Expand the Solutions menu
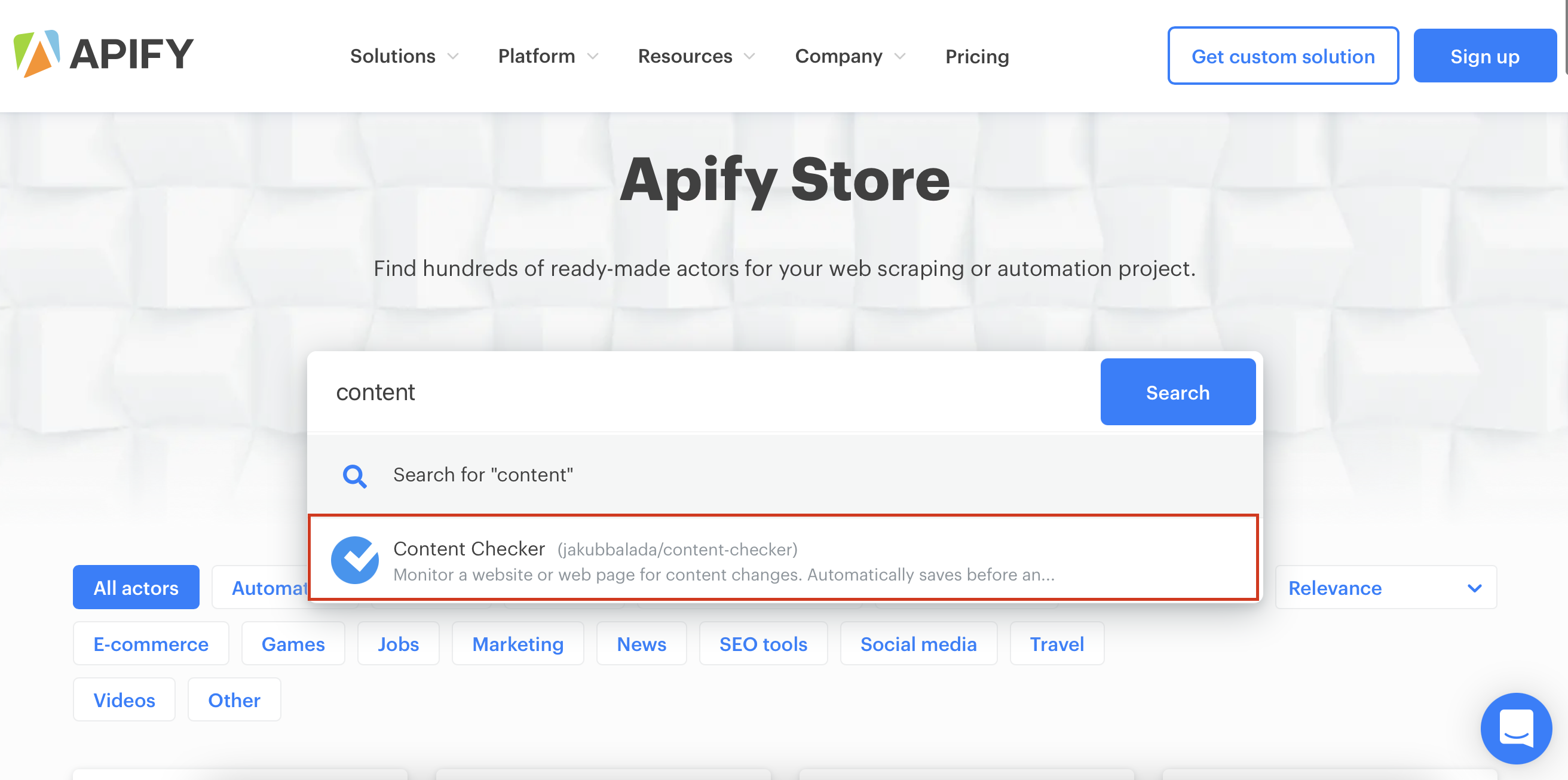 (404, 56)
